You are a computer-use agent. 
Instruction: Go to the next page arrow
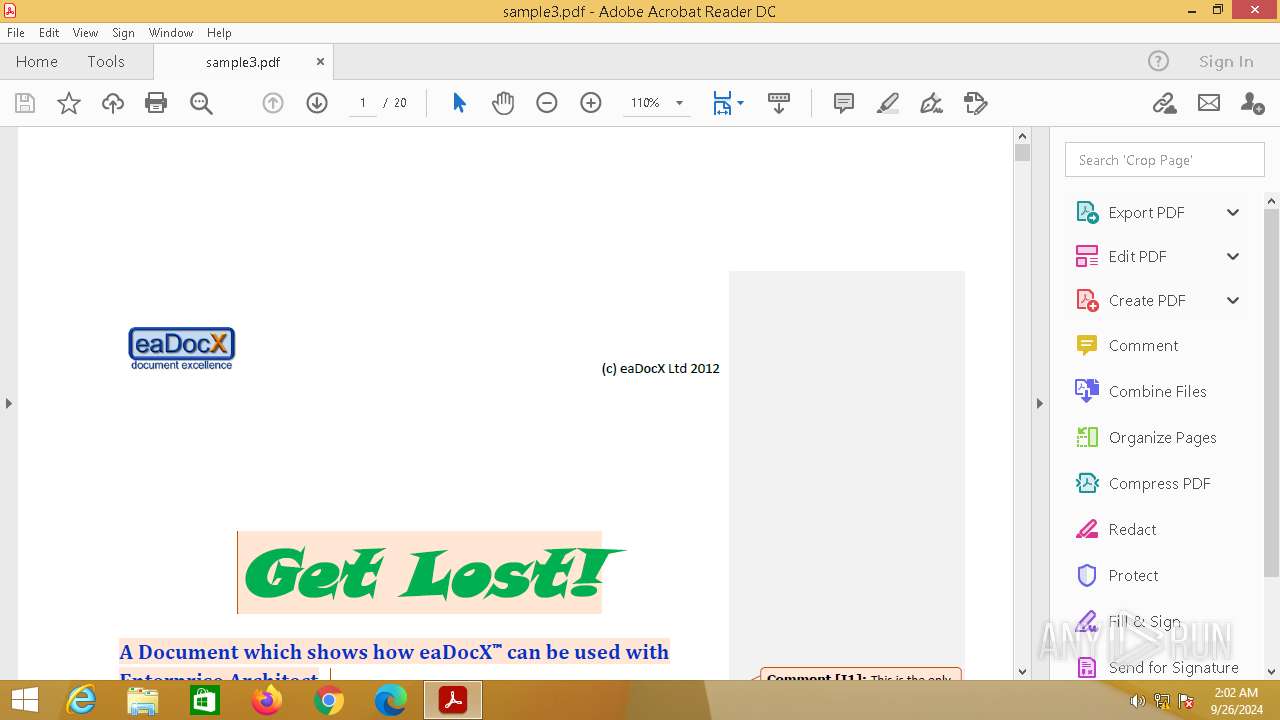317,103
